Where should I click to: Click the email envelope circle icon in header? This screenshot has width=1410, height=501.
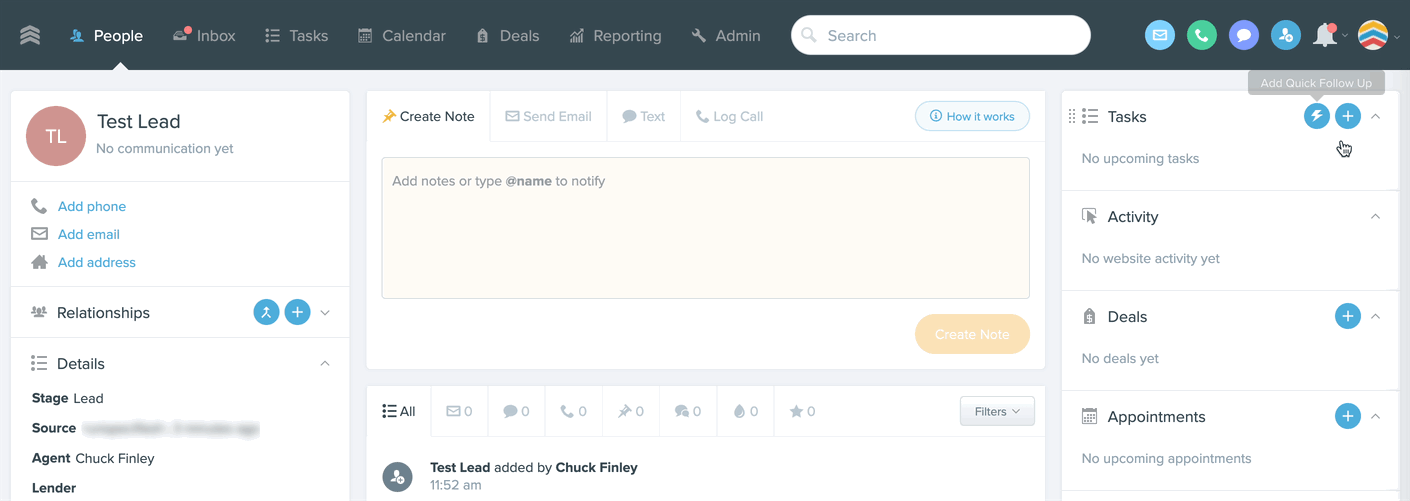pyautogui.click(x=1160, y=35)
